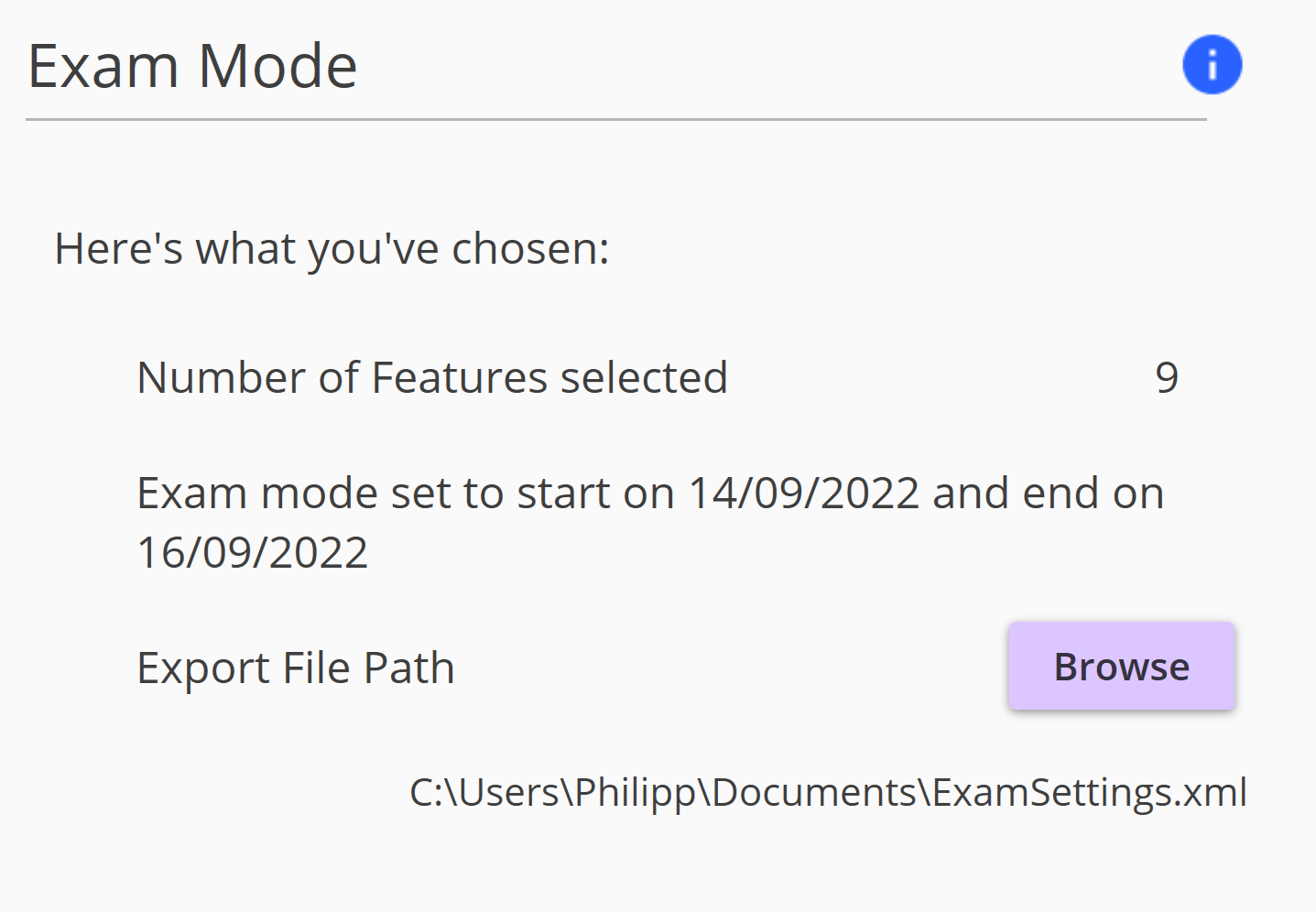Click the start date 14/09/2022
The image size is (1316, 912).
coord(803,494)
